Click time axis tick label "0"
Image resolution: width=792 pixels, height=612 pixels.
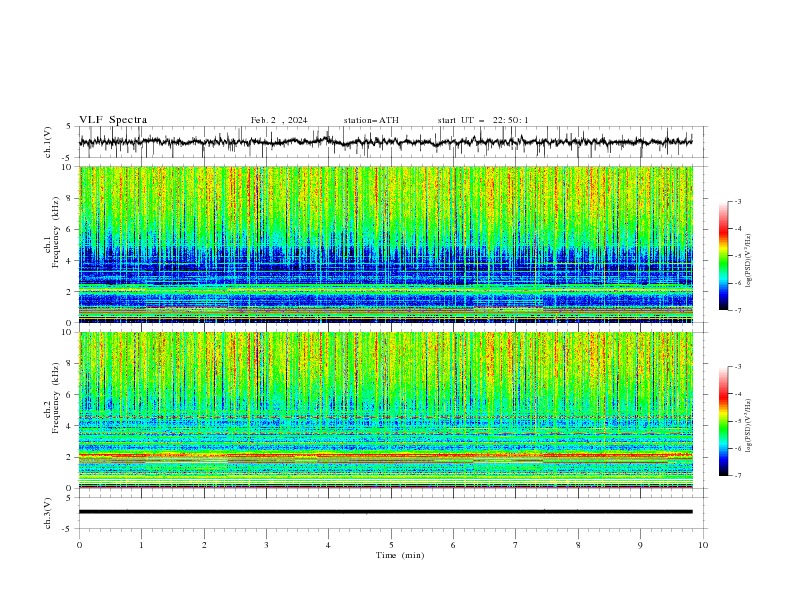pyautogui.click(x=79, y=545)
